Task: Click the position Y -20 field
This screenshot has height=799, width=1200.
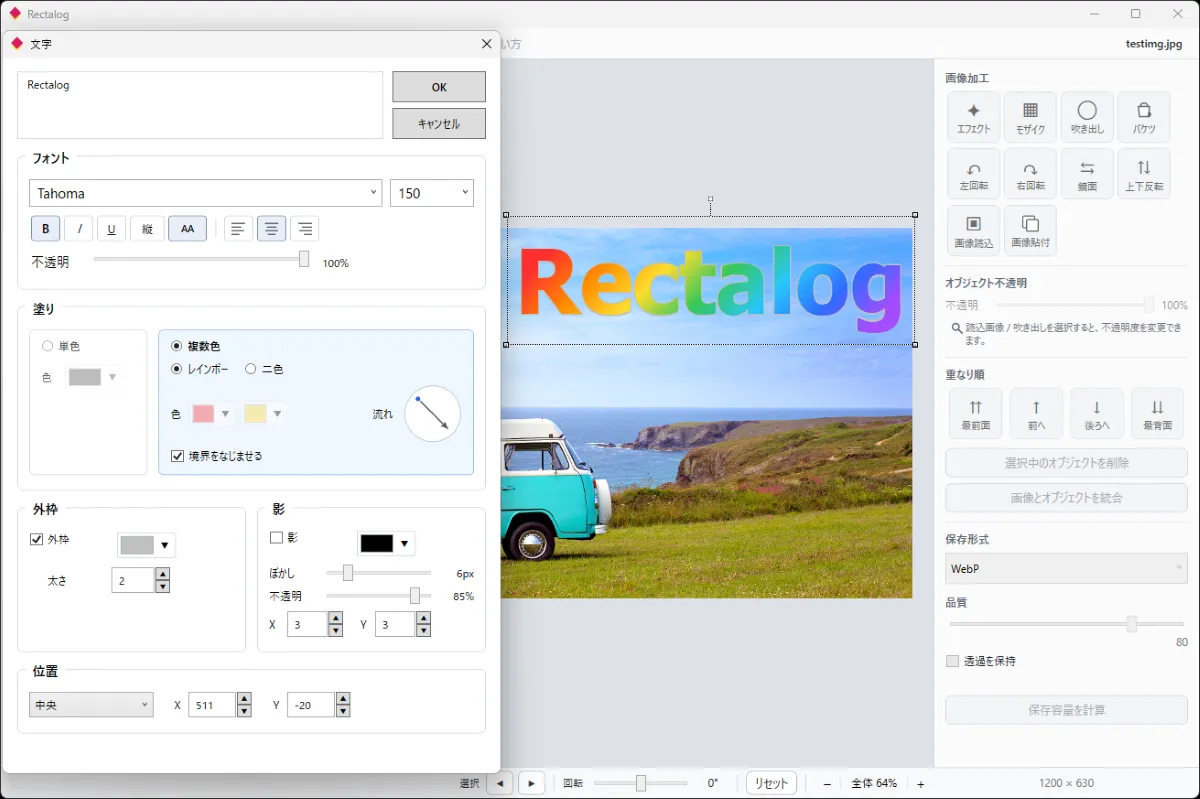Action: click(x=311, y=705)
